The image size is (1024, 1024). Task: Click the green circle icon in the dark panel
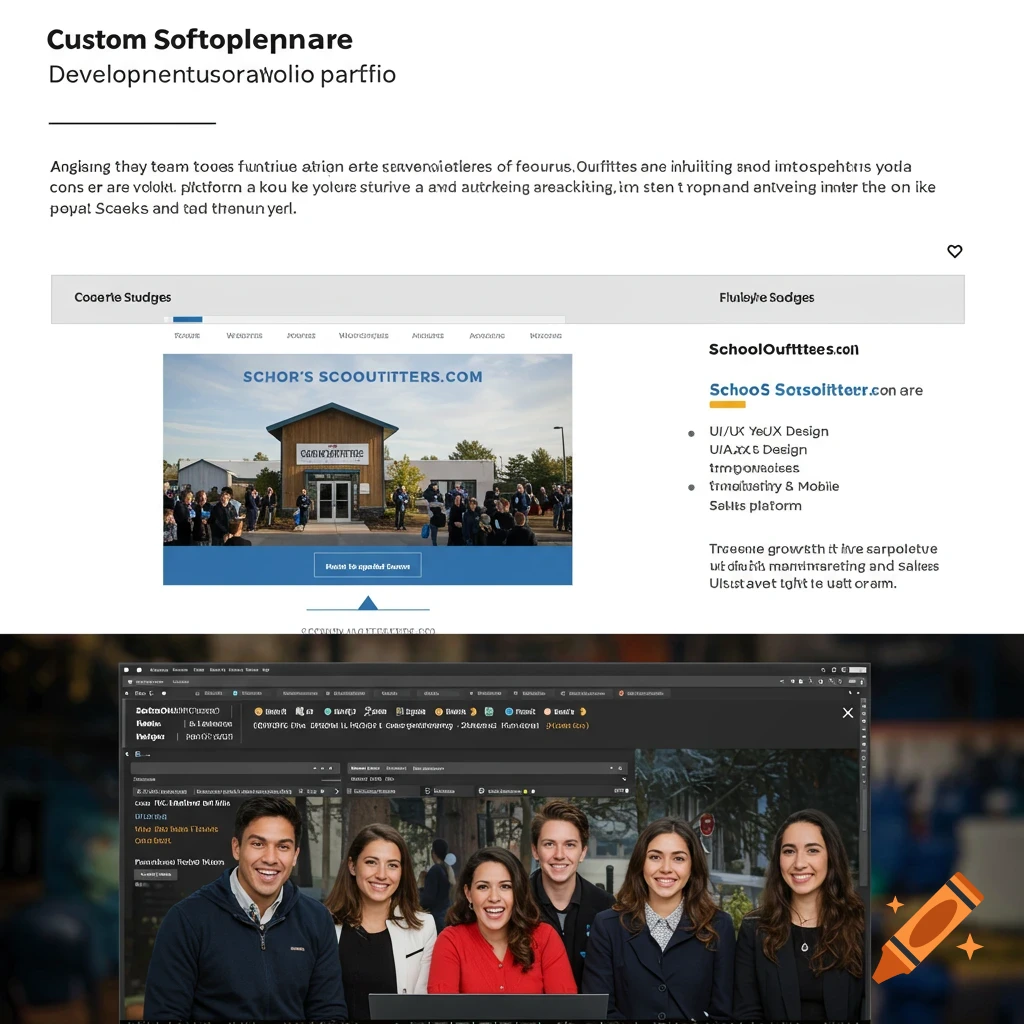(x=327, y=710)
